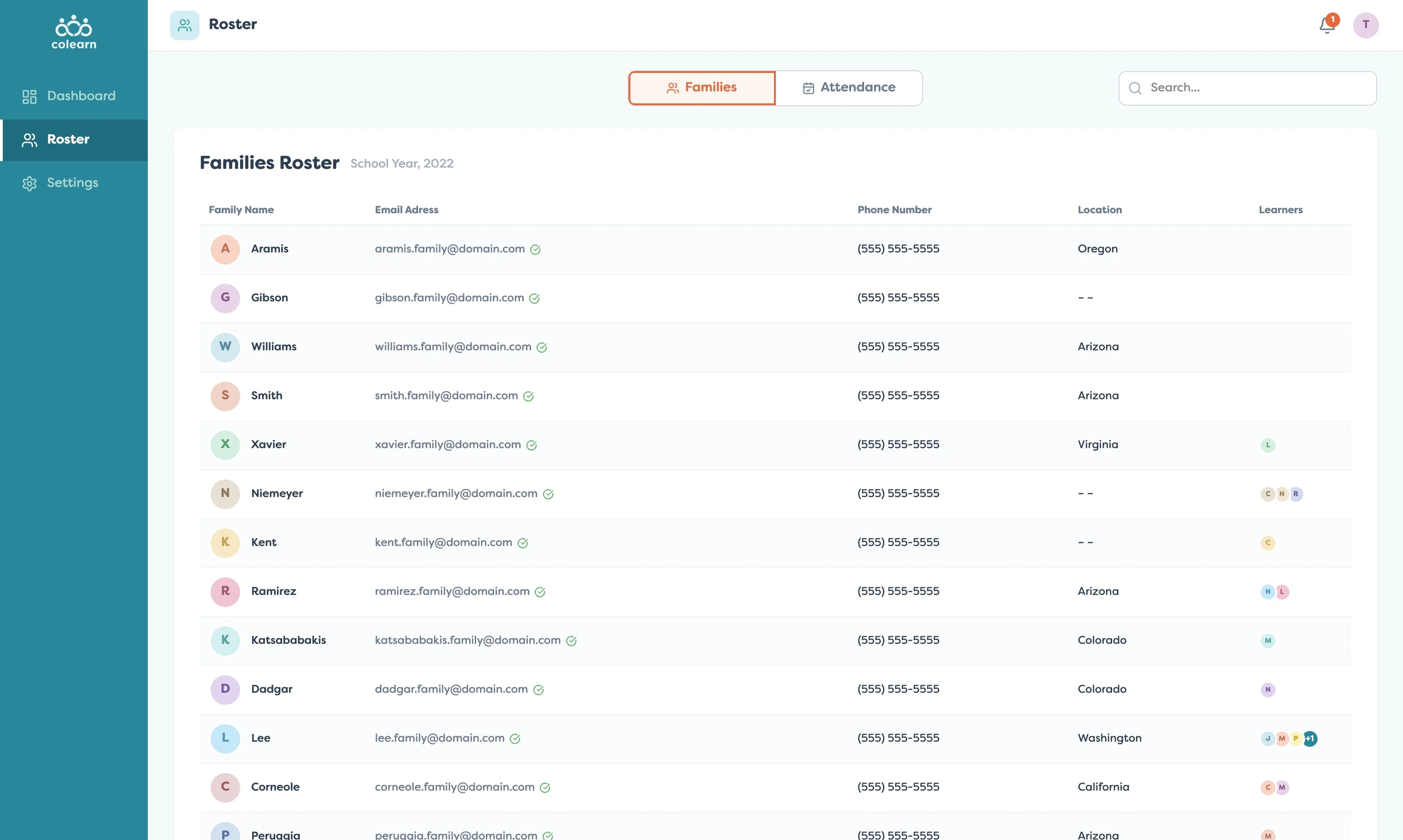Click the user profile avatar T
The image size is (1403, 840).
pyautogui.click(x=1365, y=25)
